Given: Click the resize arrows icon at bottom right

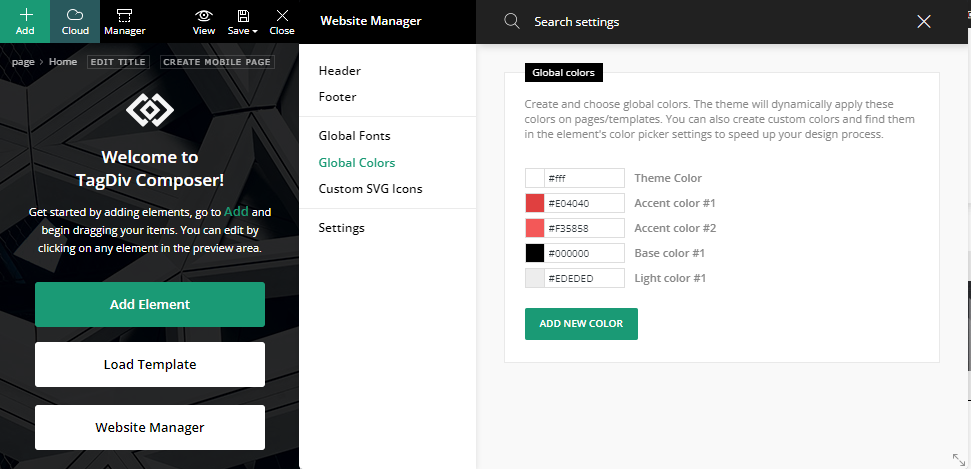Looking at the screenshot, I should coord(959,459).
